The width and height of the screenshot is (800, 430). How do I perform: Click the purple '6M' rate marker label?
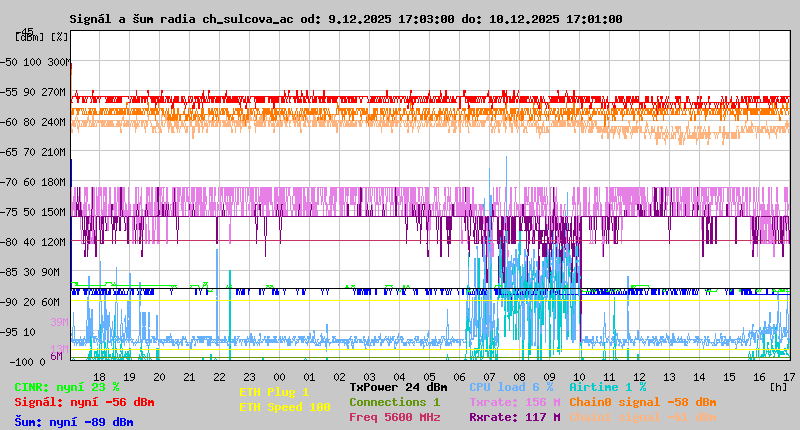(x=56, y=356)
